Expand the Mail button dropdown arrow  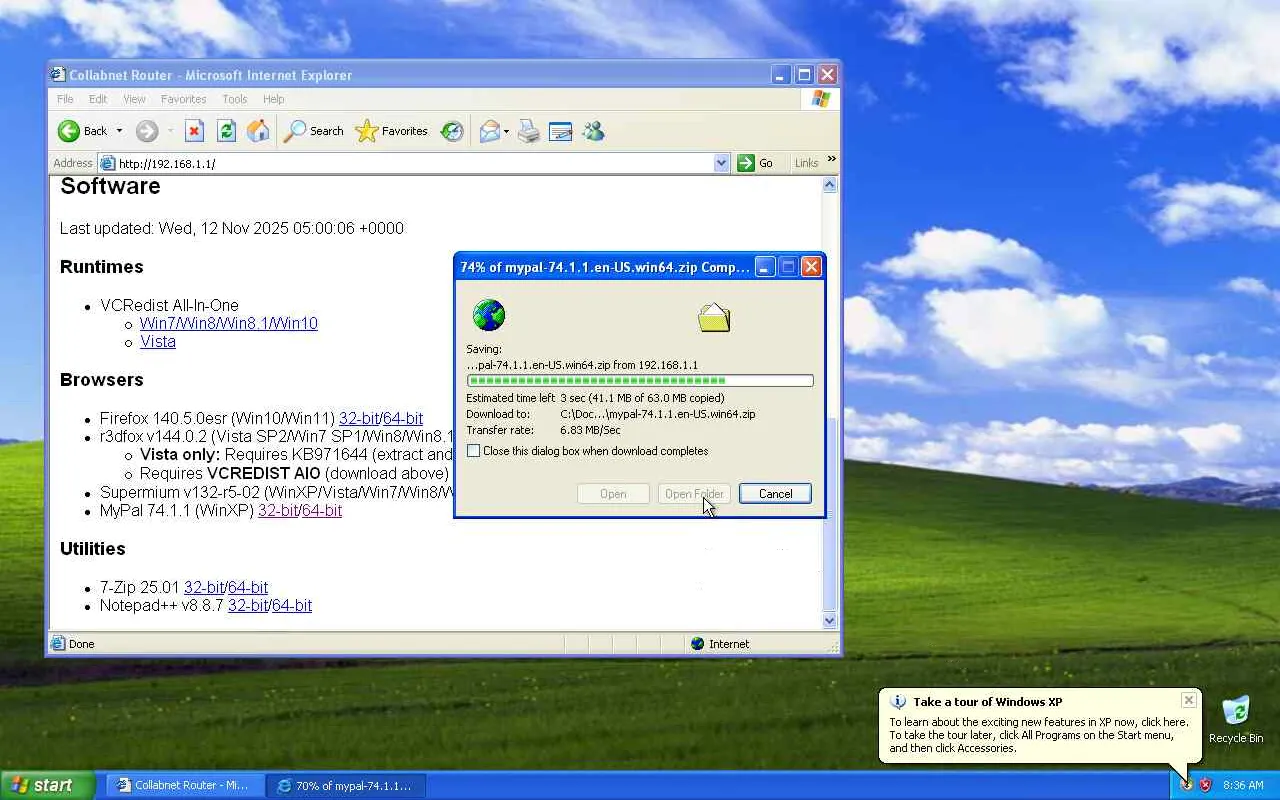pos(506,131)
